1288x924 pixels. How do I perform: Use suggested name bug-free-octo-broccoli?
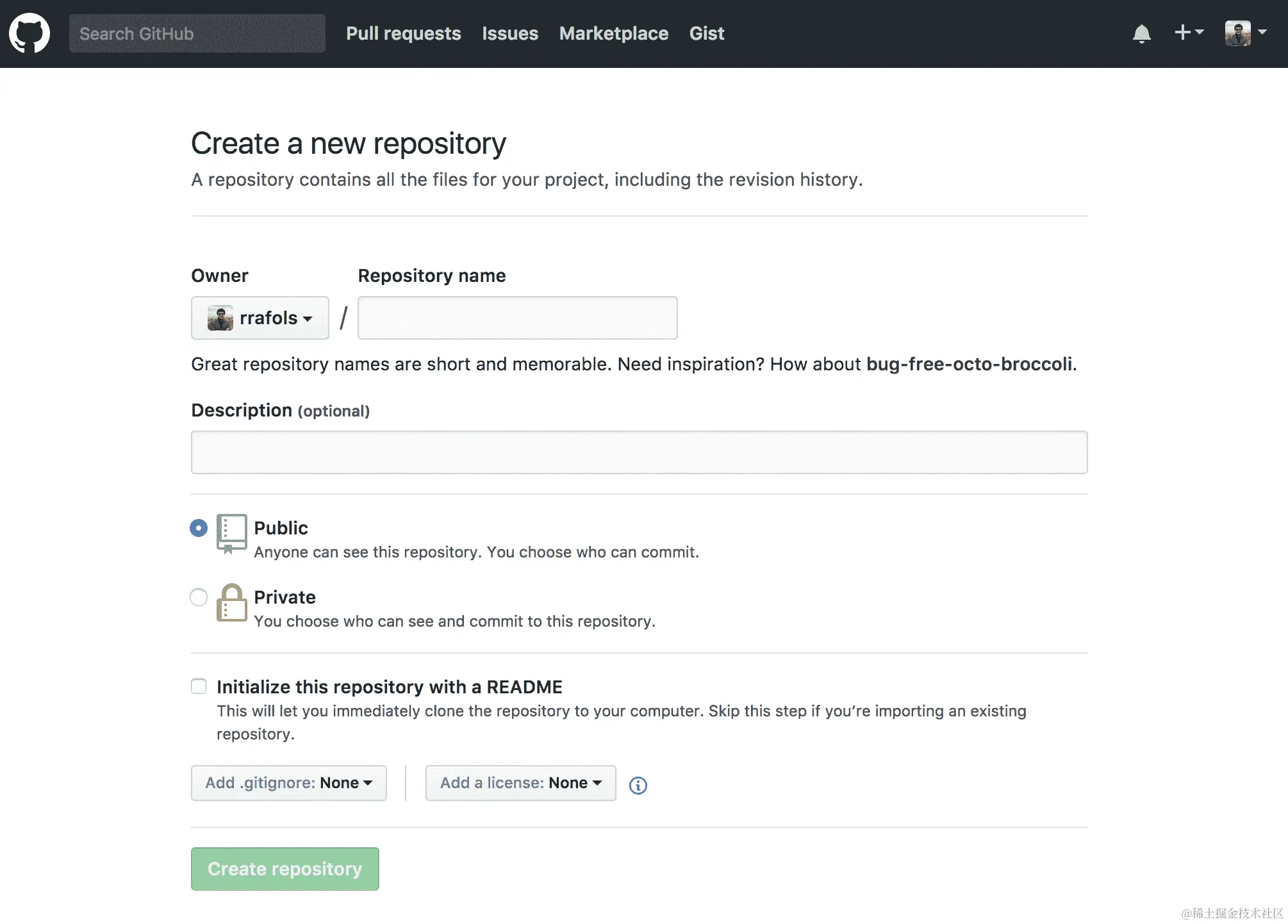tap(969, 364)
